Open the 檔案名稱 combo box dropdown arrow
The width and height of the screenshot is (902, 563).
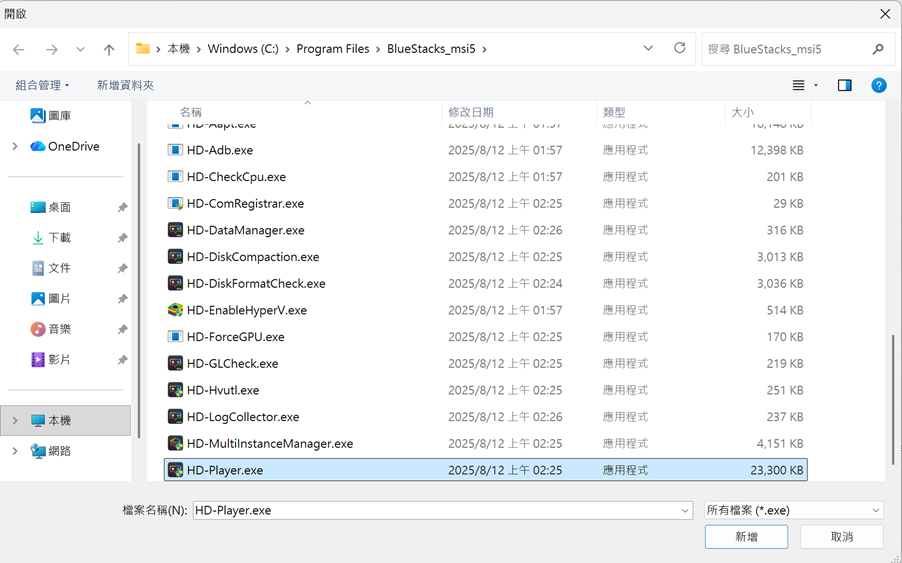[x=685, y=510]
